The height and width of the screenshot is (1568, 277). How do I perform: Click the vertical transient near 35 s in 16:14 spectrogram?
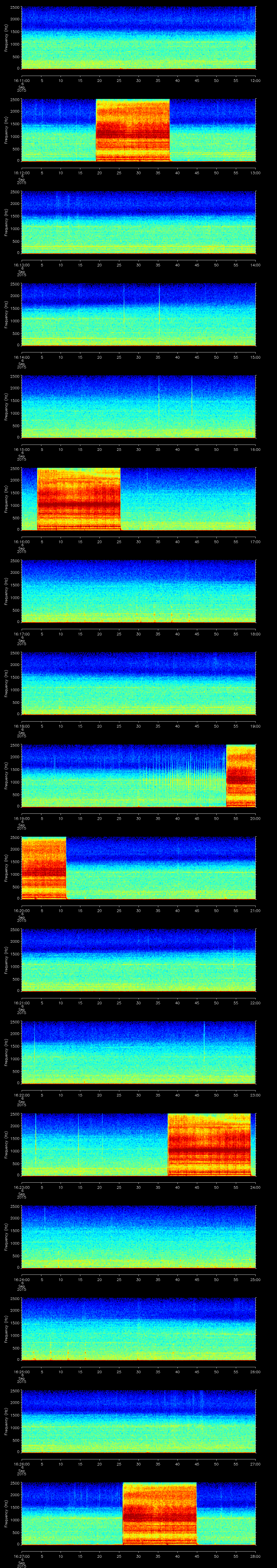(160, 314)
